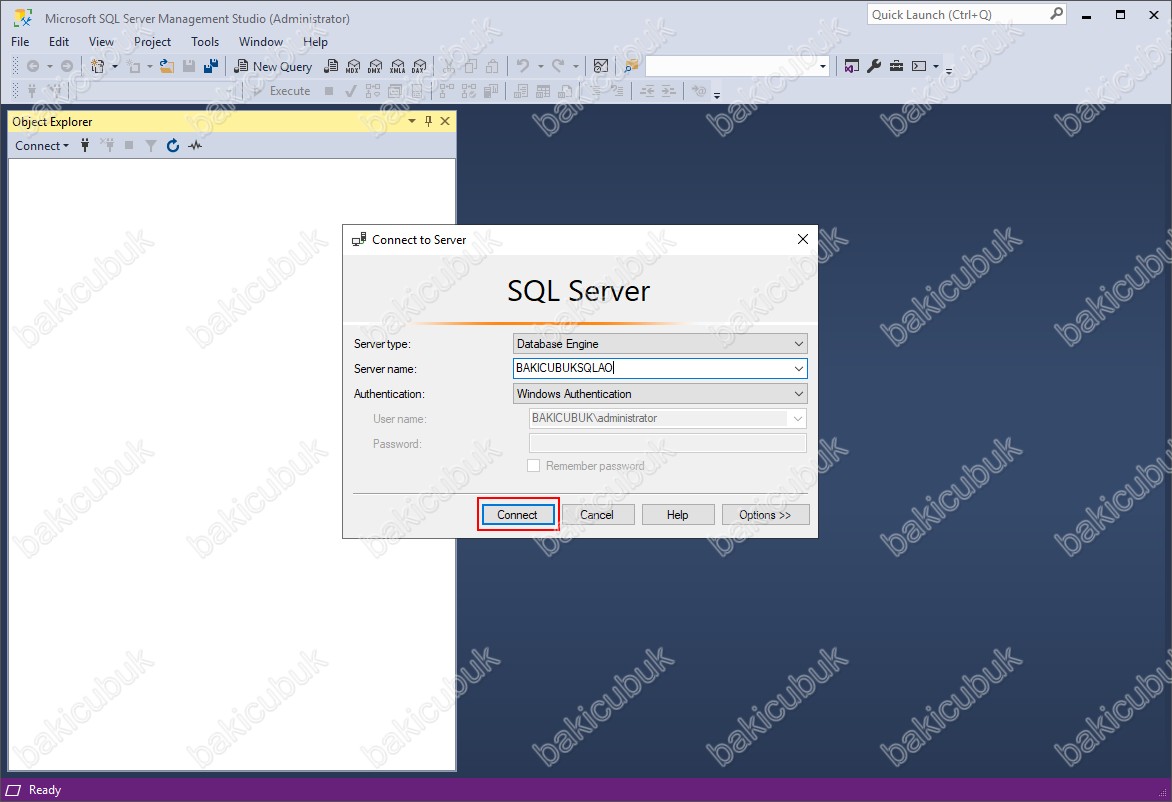The height and width of the screenshot is (802, 1172).
Task: Click the Ready status bar text
Action: (x=45, y=790)
